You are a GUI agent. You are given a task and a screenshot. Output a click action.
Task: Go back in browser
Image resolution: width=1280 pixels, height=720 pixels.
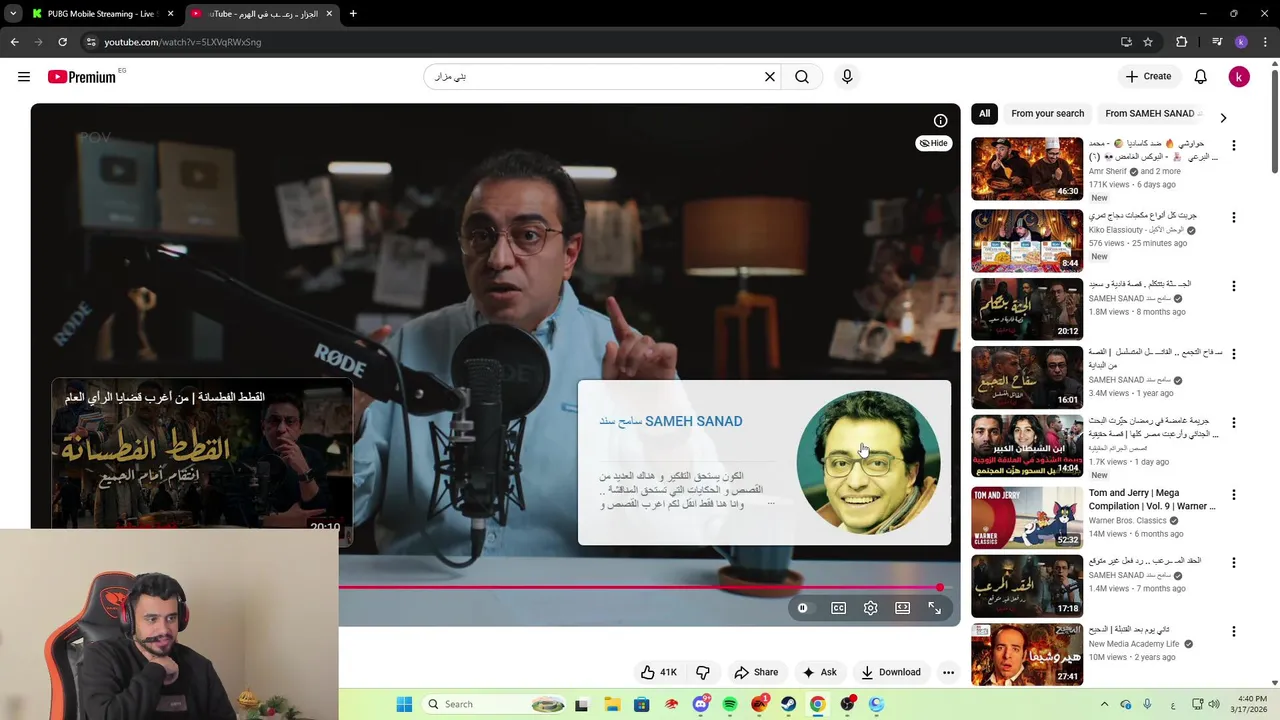[14, 42]
